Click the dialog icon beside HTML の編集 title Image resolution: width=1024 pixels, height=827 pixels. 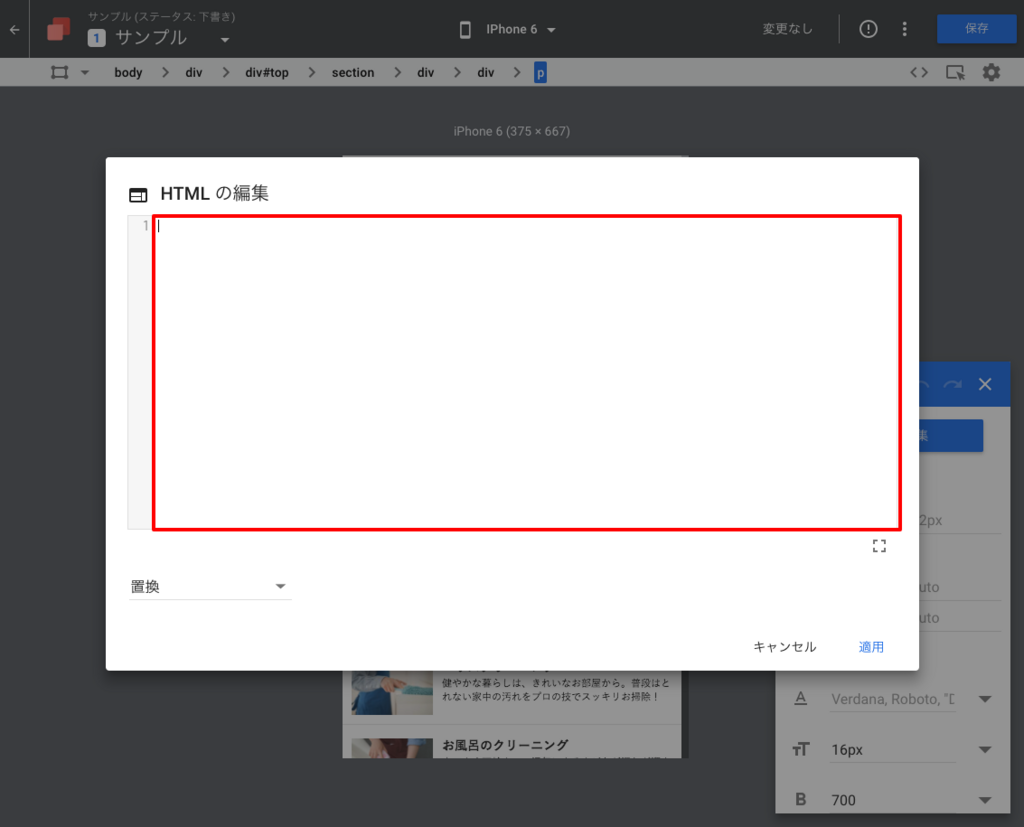point(137,194)
